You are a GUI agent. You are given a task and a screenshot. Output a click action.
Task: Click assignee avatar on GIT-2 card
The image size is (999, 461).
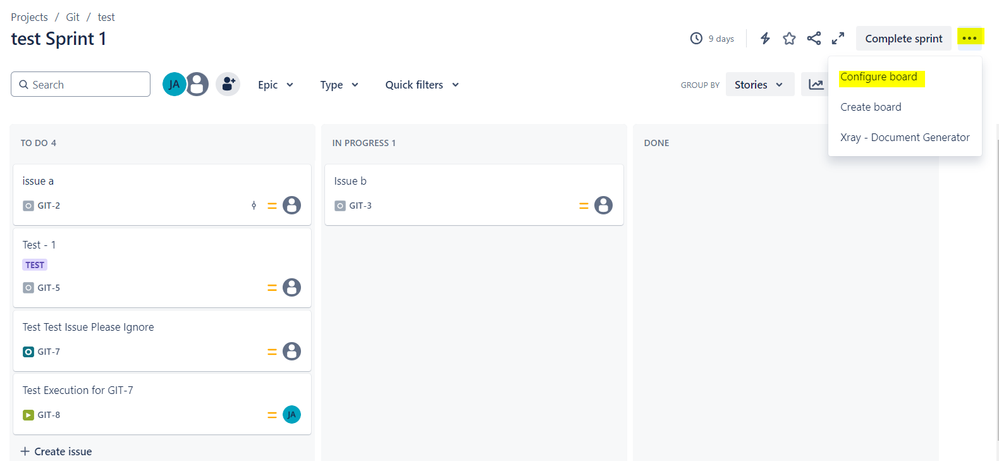coord(292,205)
